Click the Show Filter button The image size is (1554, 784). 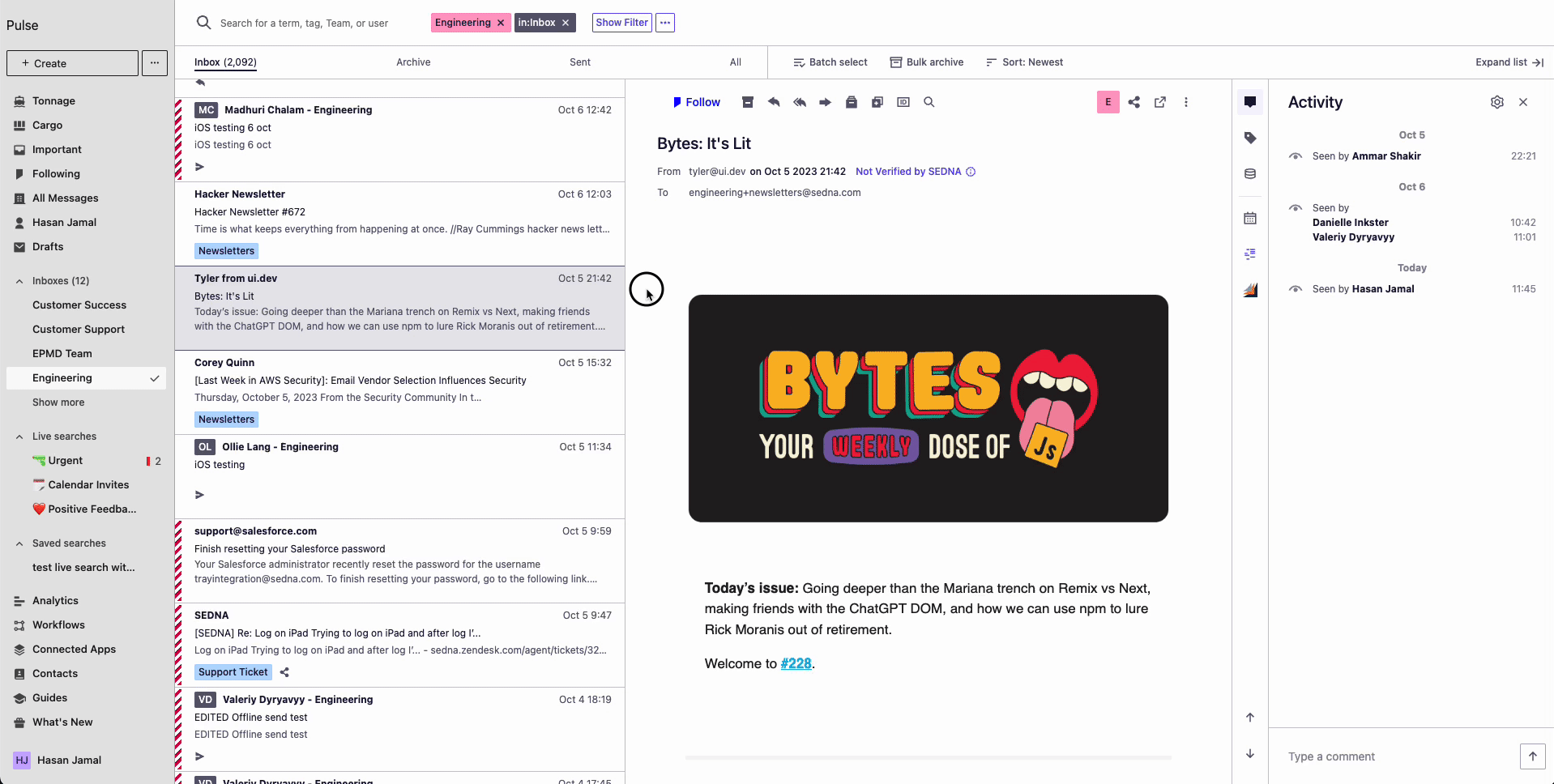point(621,23)
